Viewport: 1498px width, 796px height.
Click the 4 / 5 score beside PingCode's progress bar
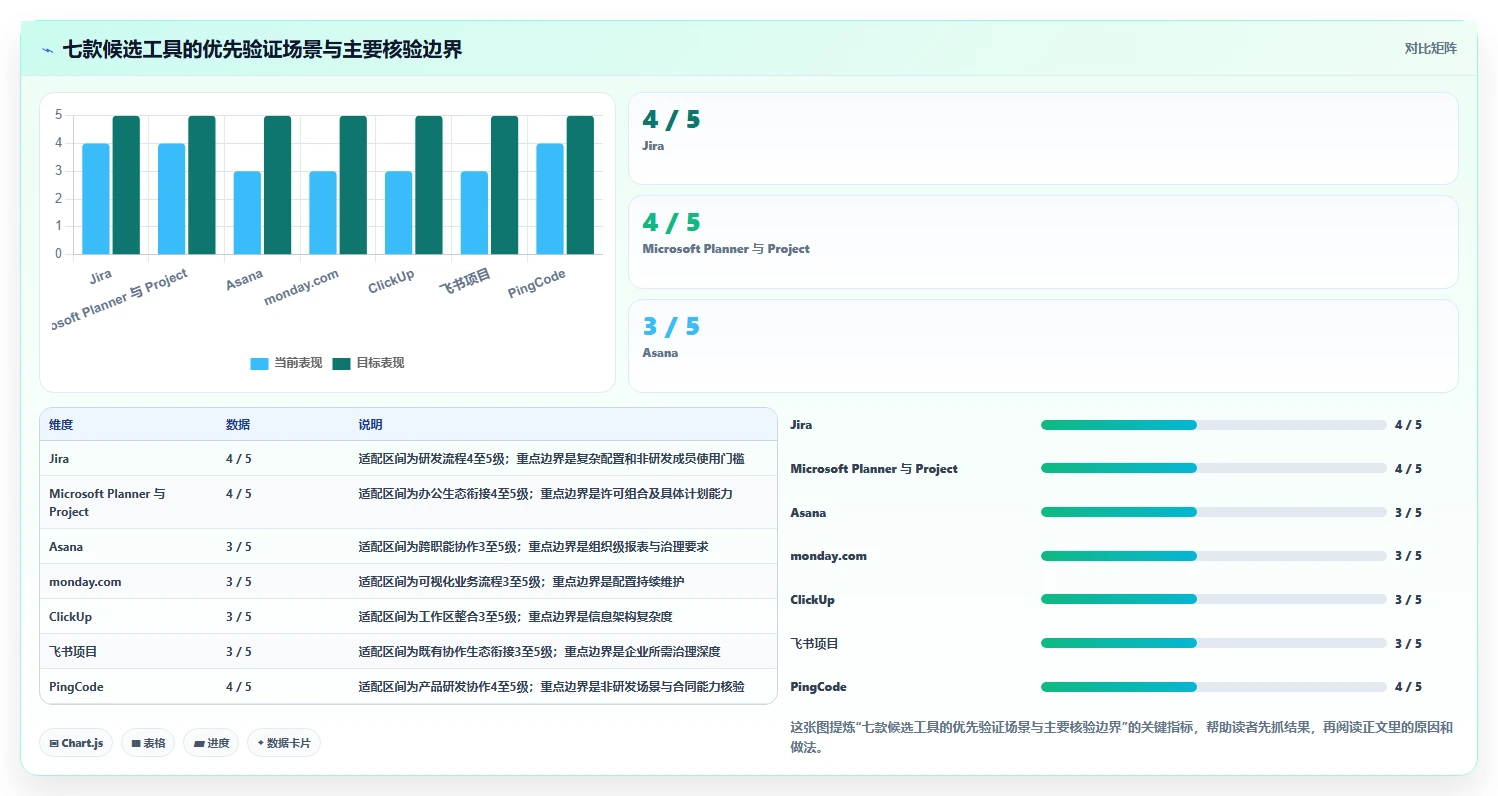click(1408, 687)
